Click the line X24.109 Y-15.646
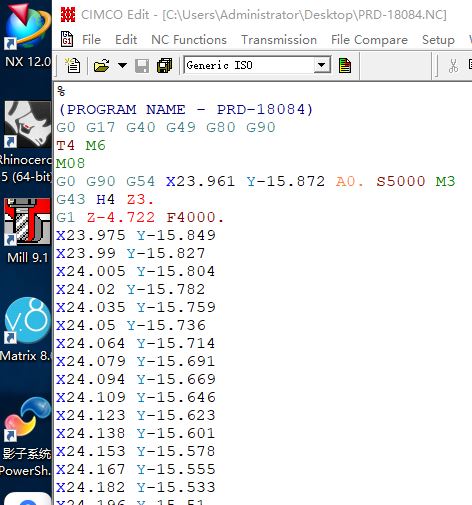This screenshot has width=472, height=505. pyautogui.click(x=136, y=397)
